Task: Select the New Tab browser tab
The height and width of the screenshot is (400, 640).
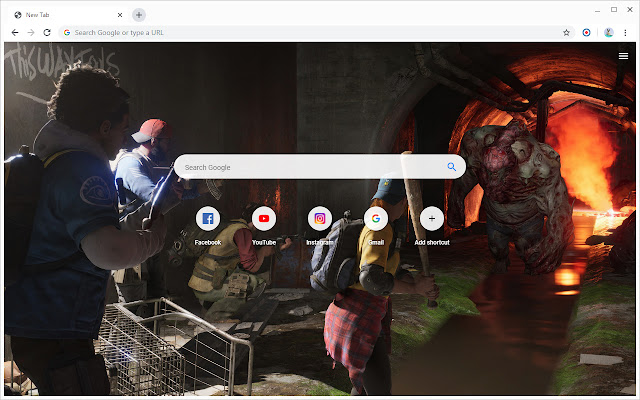Action: point(67,15)
